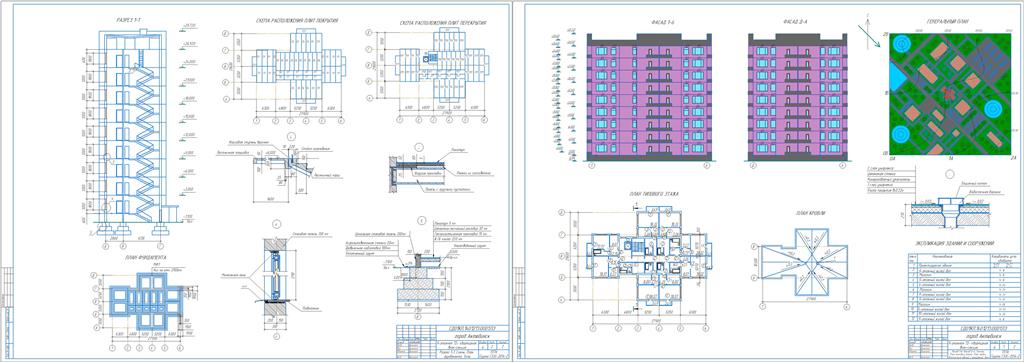Select the purple facade 1-6 elevation

(650, 97)
